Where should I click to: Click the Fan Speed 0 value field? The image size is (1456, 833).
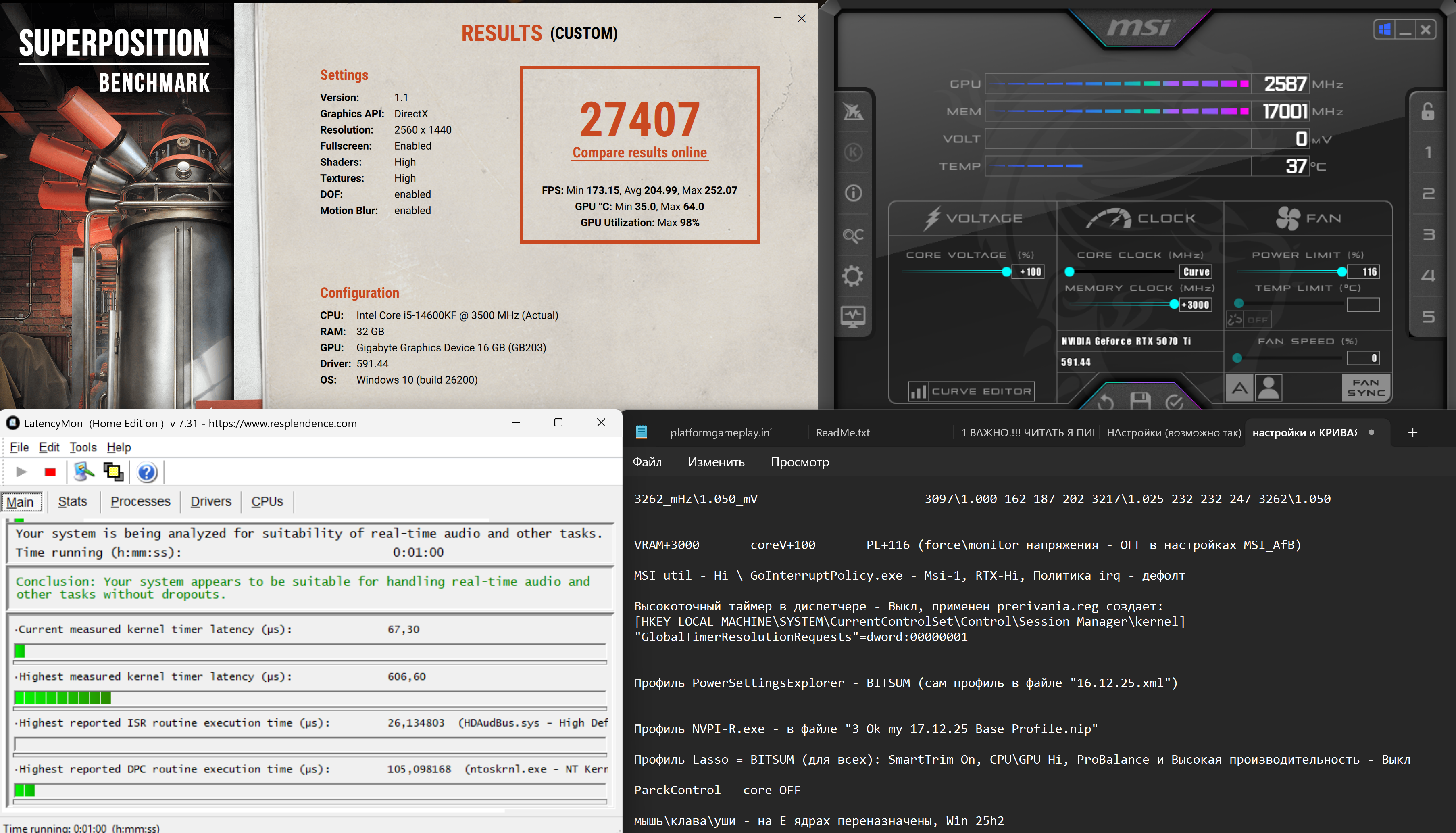pyautogui.click(x=1363, y=358)
